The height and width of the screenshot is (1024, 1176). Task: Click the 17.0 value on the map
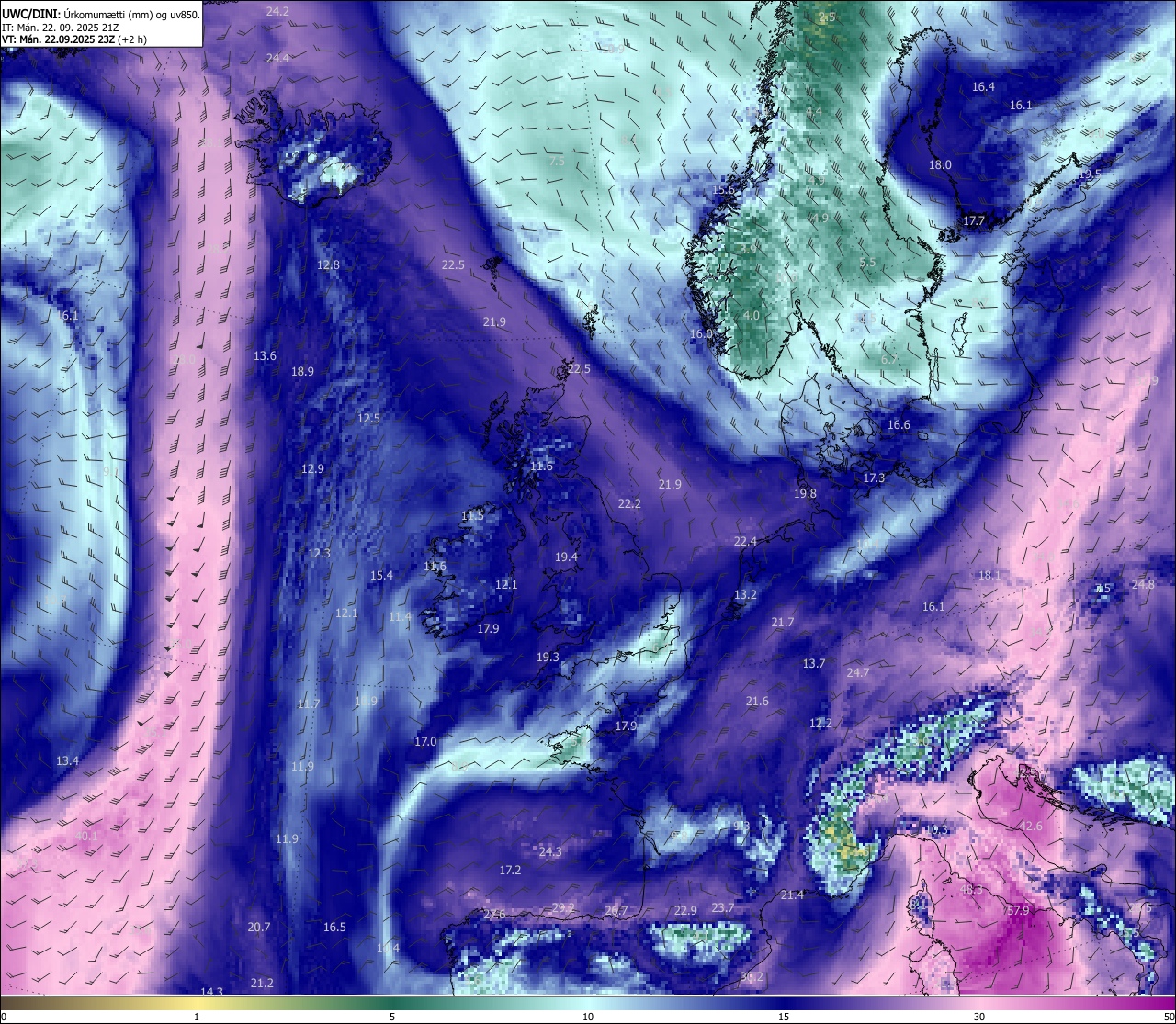425,741
